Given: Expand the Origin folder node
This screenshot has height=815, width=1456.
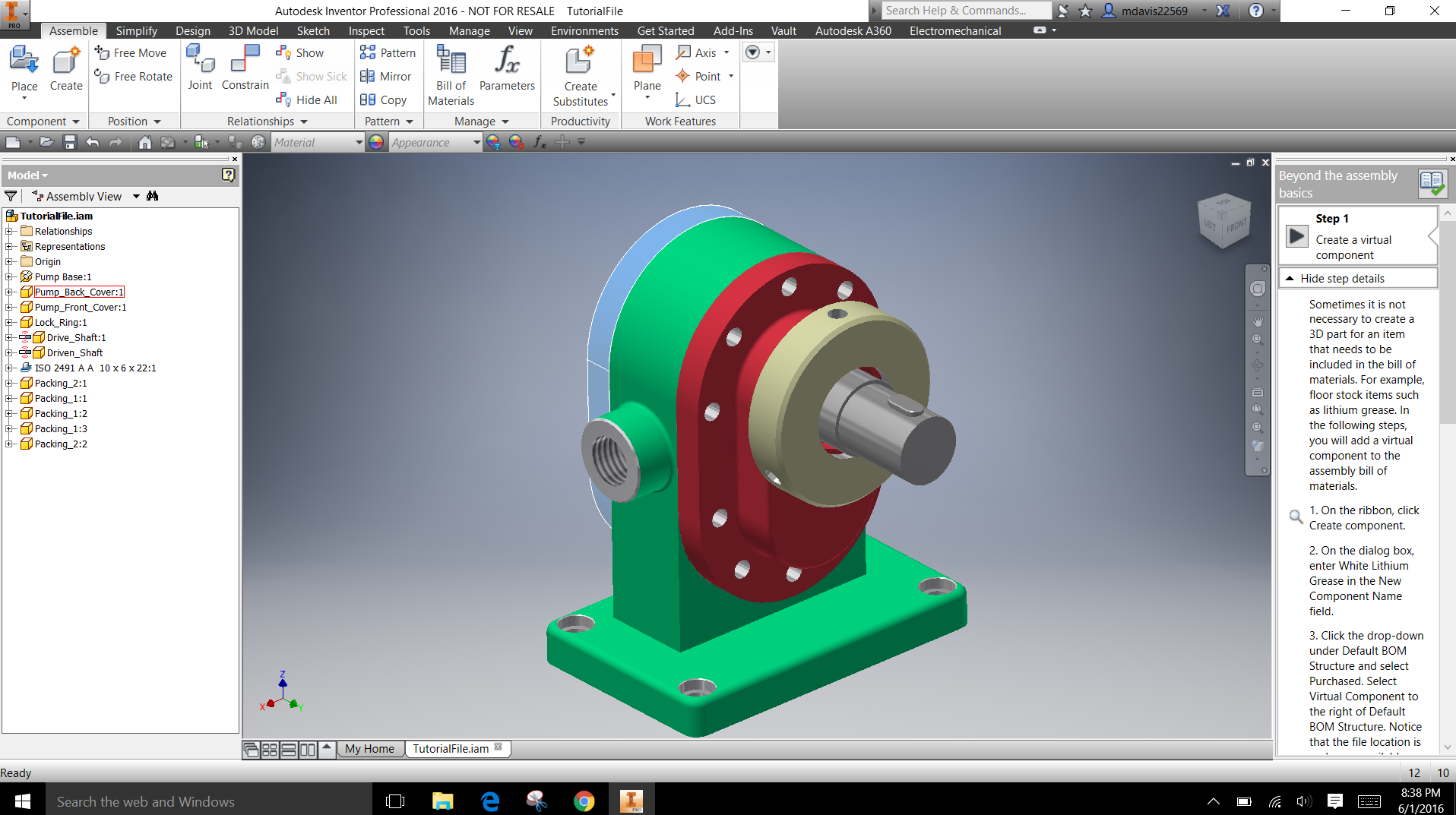Looking at the screenshot, I should [x=9, y=261].
